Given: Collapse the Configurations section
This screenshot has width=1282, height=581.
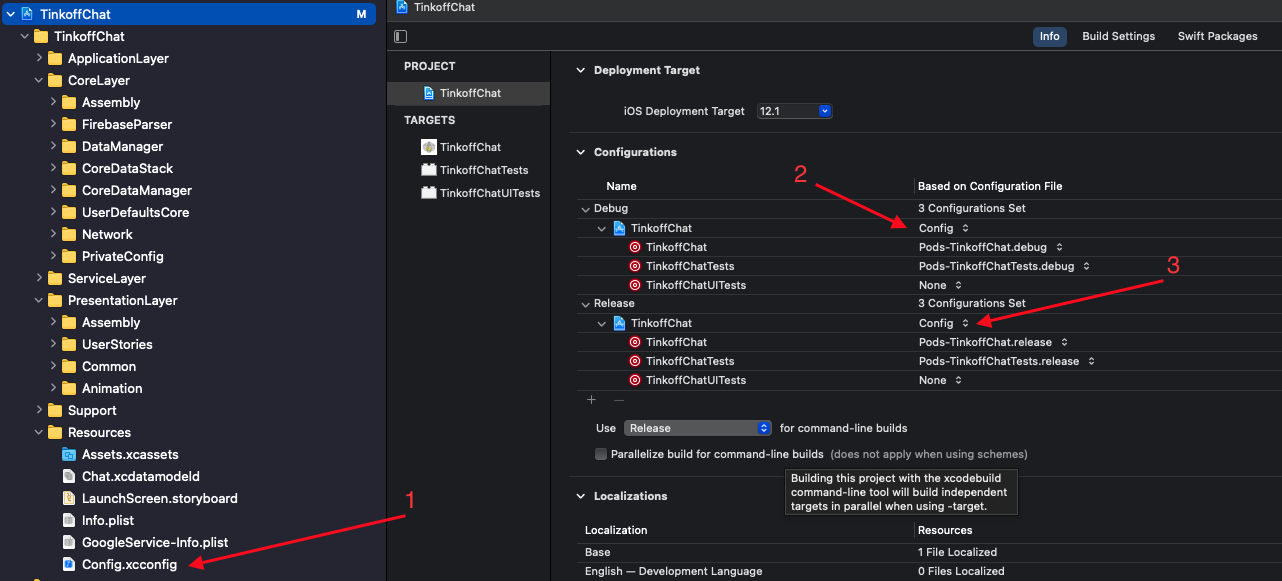Looking at the screenshot, I should tap(580, 152).
